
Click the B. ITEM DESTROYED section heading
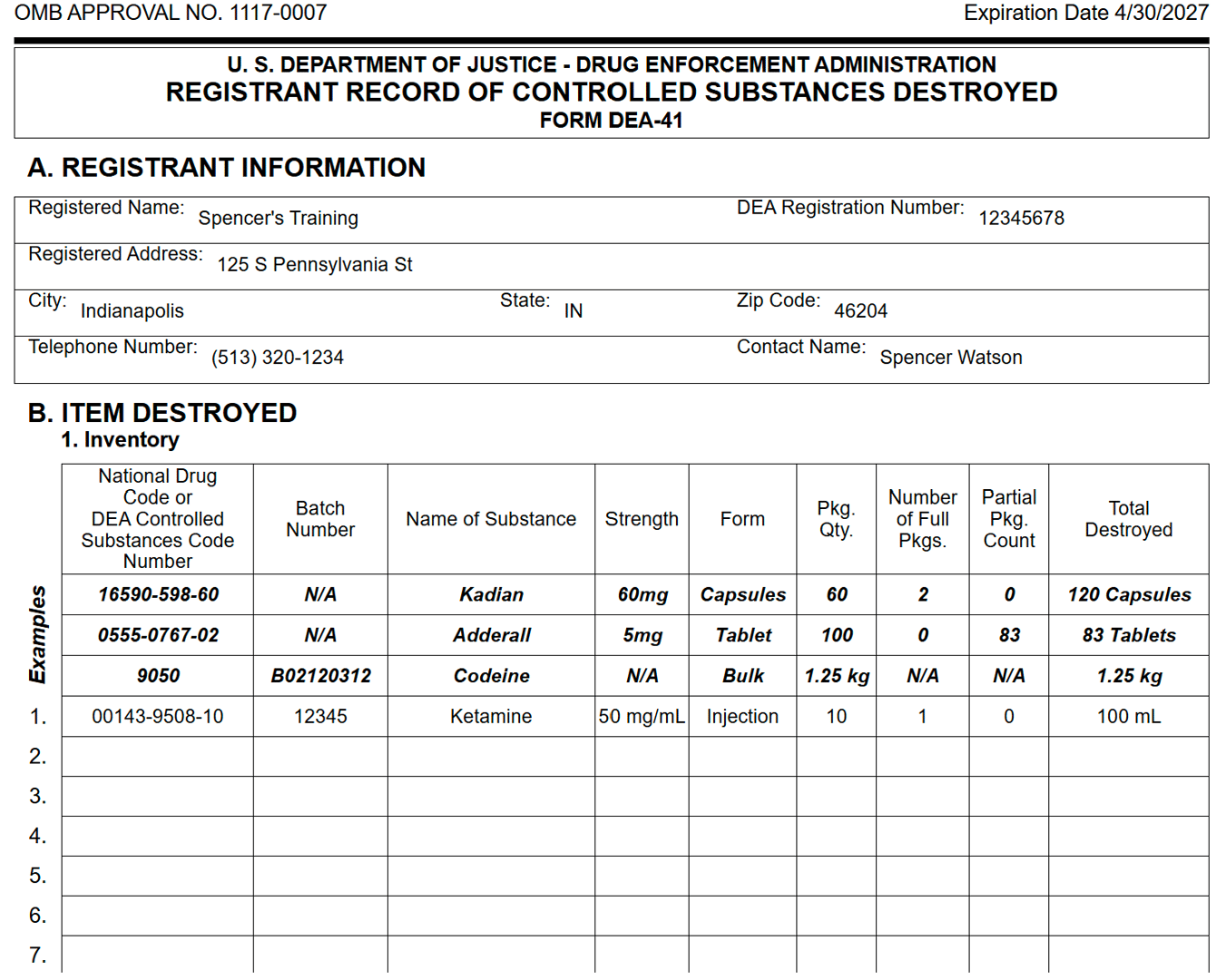point(162,413)
